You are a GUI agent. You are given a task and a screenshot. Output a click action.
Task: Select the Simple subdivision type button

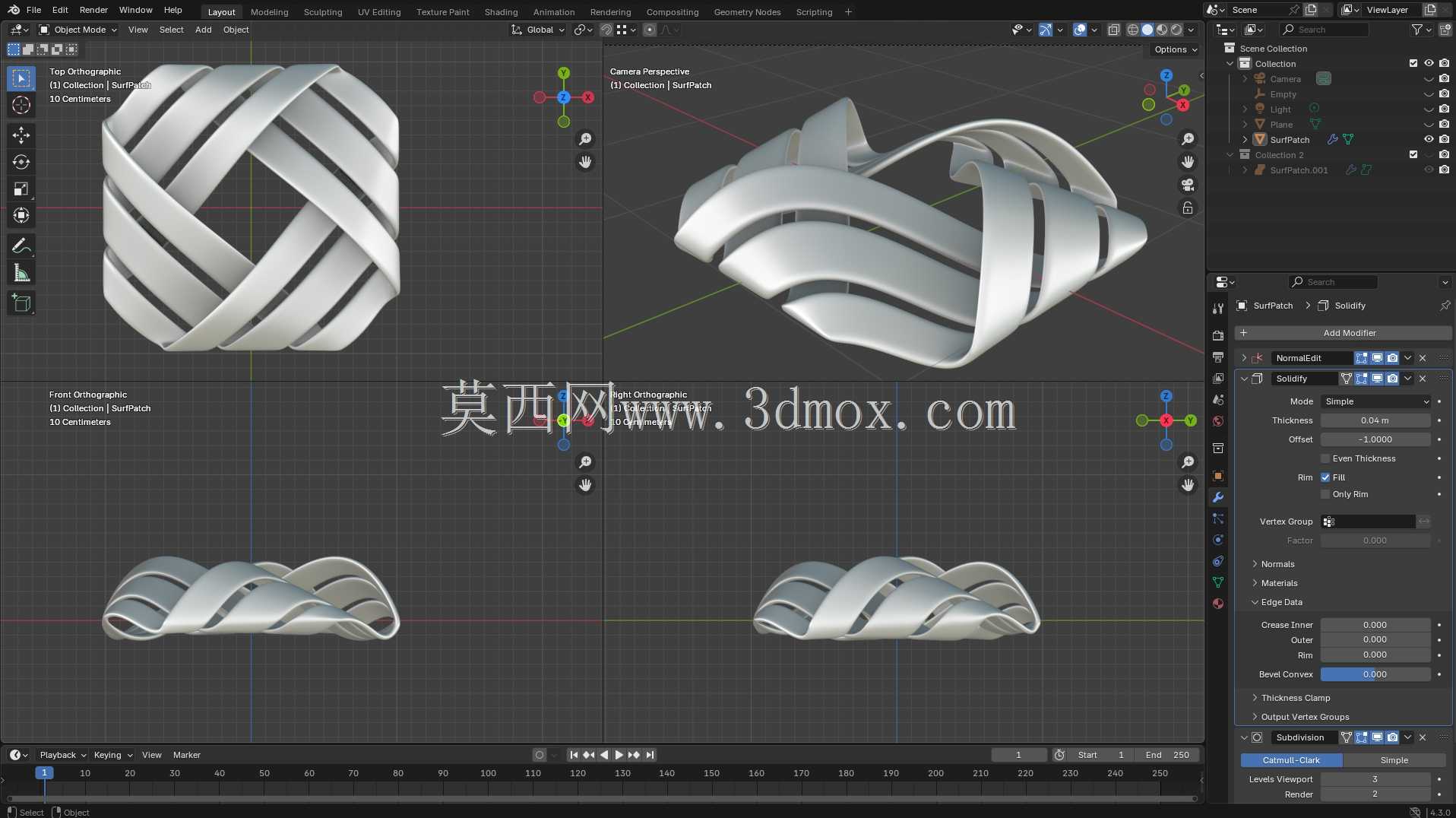pyautogui.click(x=1394, y=760)
